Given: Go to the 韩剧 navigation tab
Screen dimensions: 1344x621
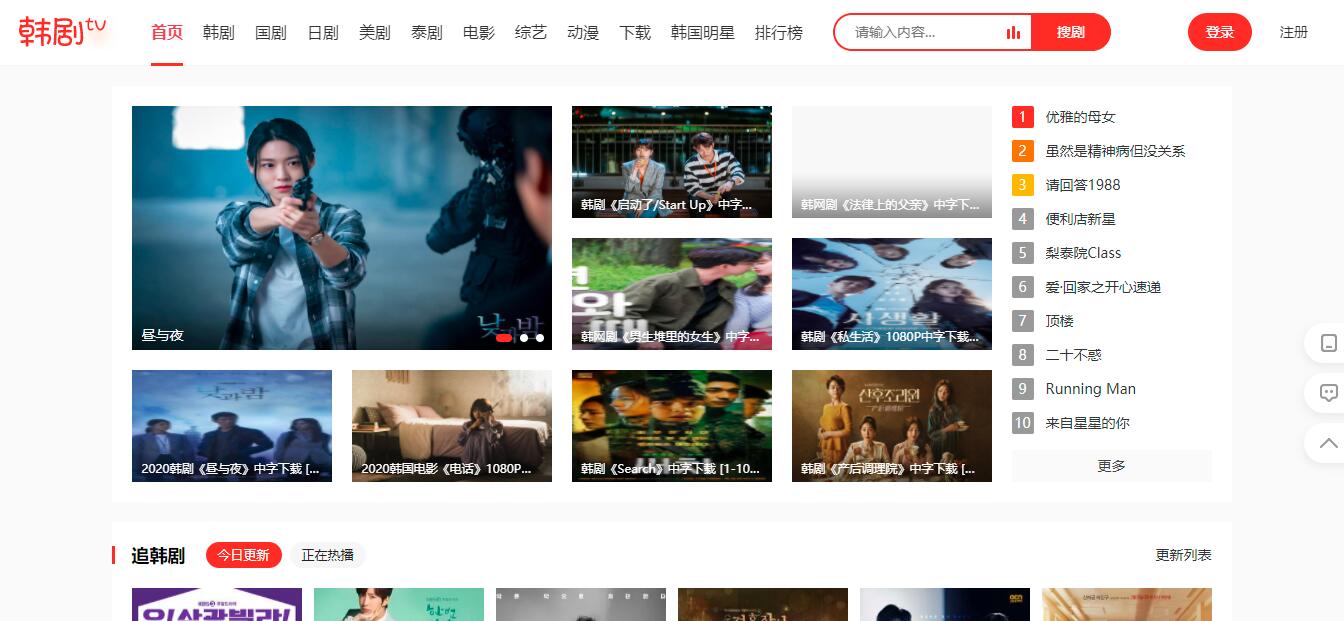Looking at the screenshot, I should click(x=219, y=32).
